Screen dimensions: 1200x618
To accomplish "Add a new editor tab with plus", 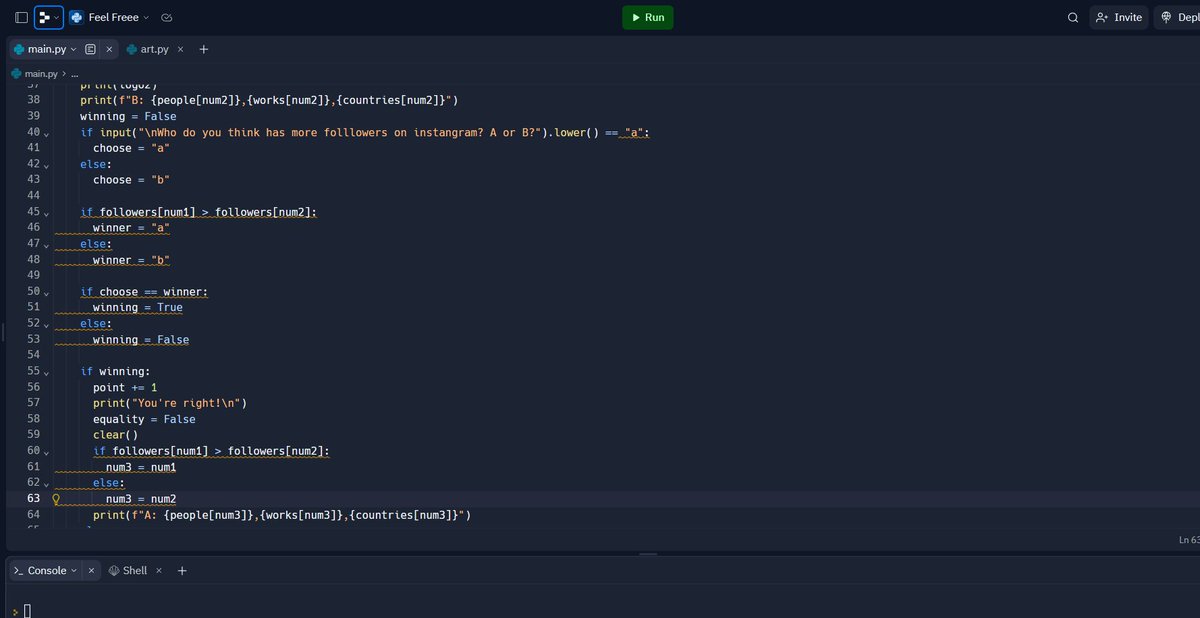I will [x=203, y=49].
